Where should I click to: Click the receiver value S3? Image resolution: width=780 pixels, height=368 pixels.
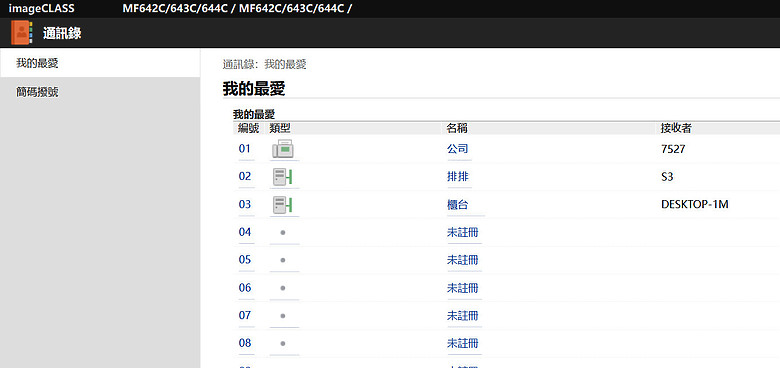pos(667,177)
